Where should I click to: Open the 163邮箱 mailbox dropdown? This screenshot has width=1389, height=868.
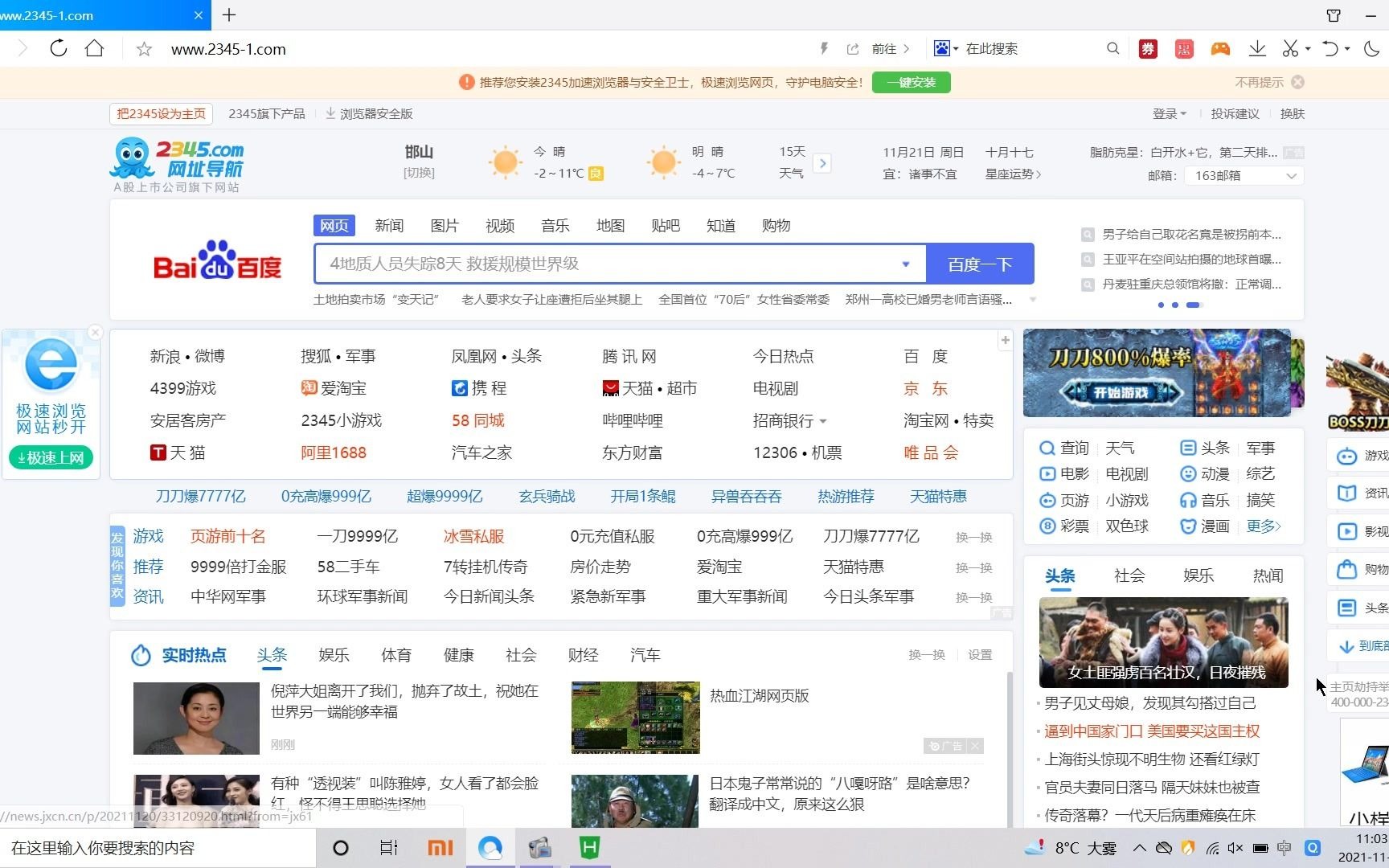pos(1244,175)
